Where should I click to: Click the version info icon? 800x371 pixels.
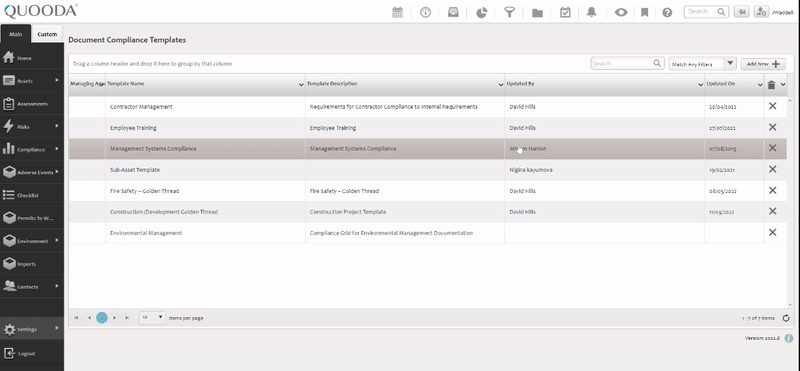point(789,338)
